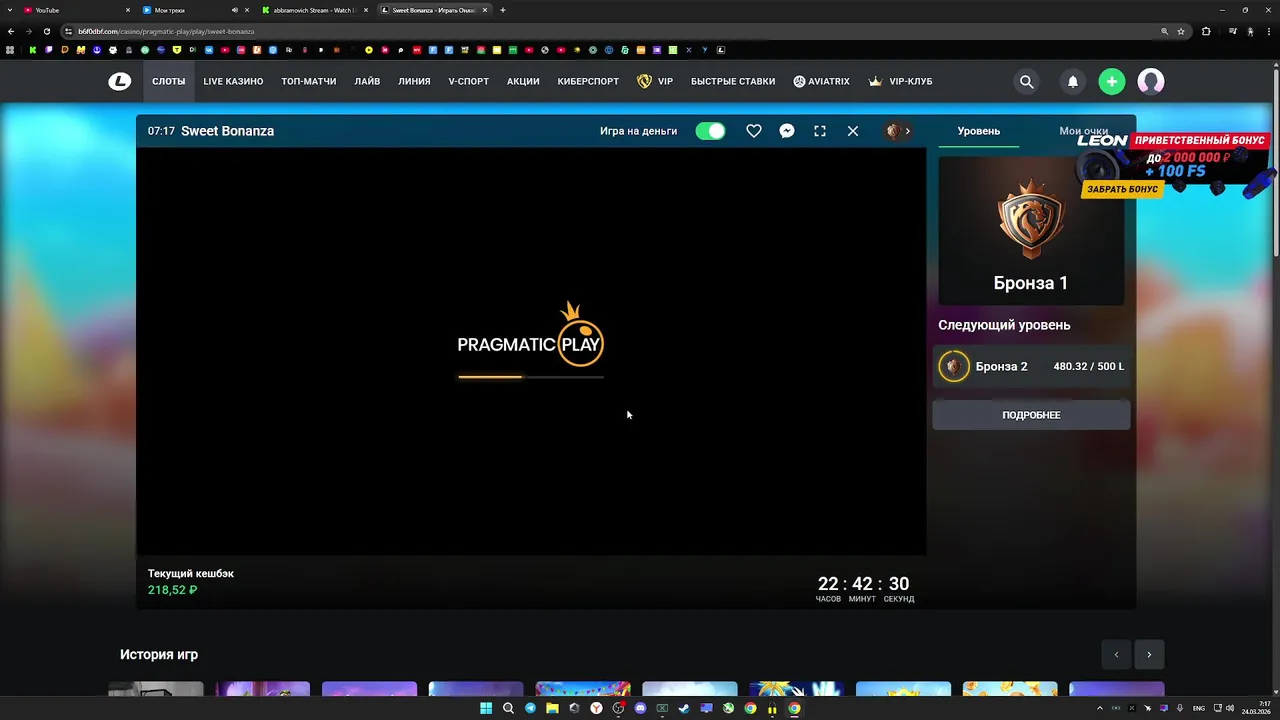
Task: Click the ПОДРОБНЕЕ button
Action: pyautogui.click(x=1031, y=415)
